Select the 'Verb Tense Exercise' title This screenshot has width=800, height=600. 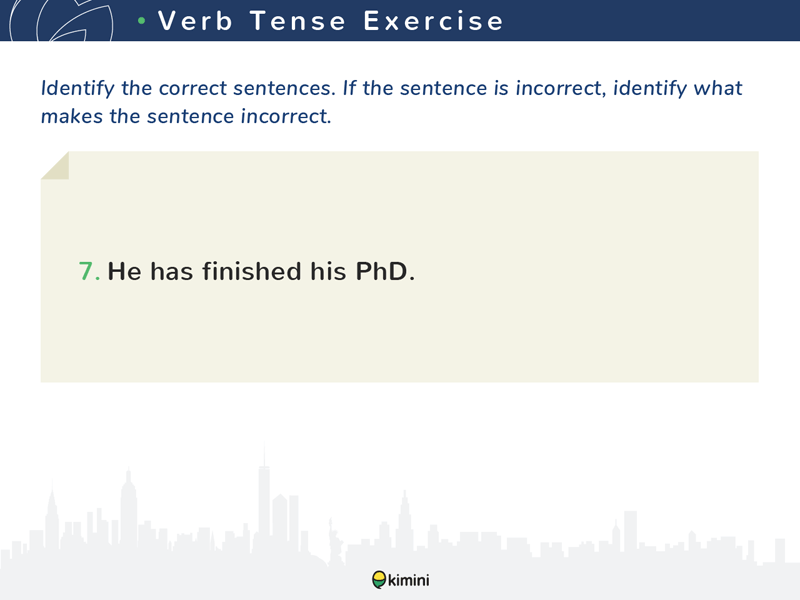331,21
